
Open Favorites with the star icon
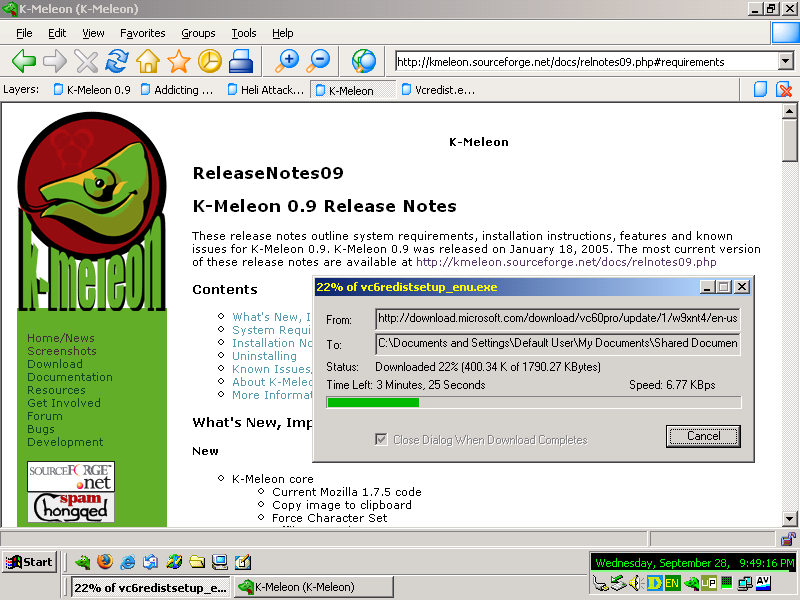pyautogui.click(x=179, y=62)
